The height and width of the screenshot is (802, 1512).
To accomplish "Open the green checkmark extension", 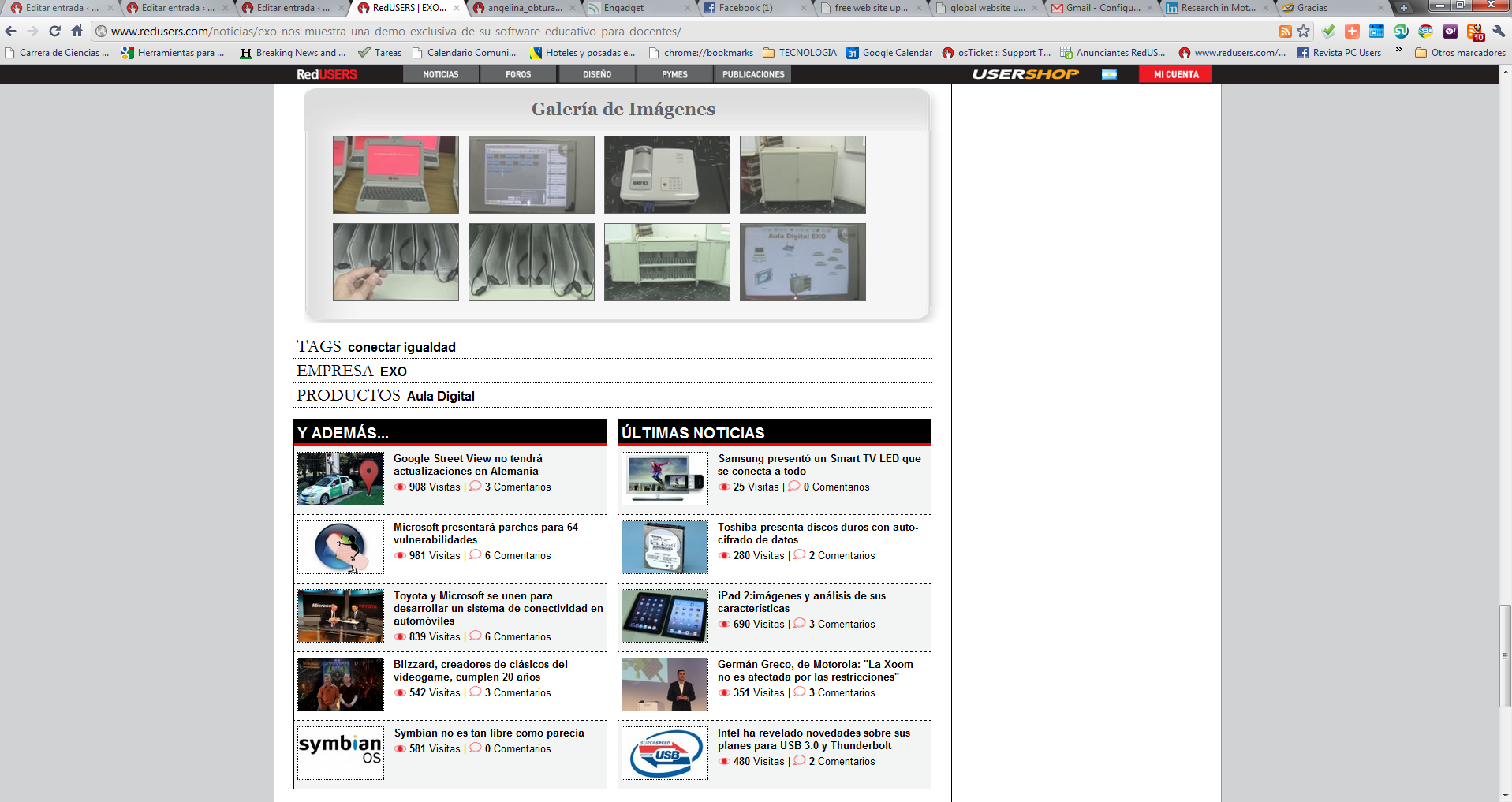I will tap(1329, 32).
